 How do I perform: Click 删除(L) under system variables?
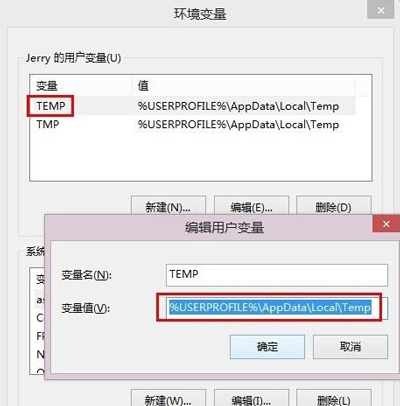(x=334, y=399)
